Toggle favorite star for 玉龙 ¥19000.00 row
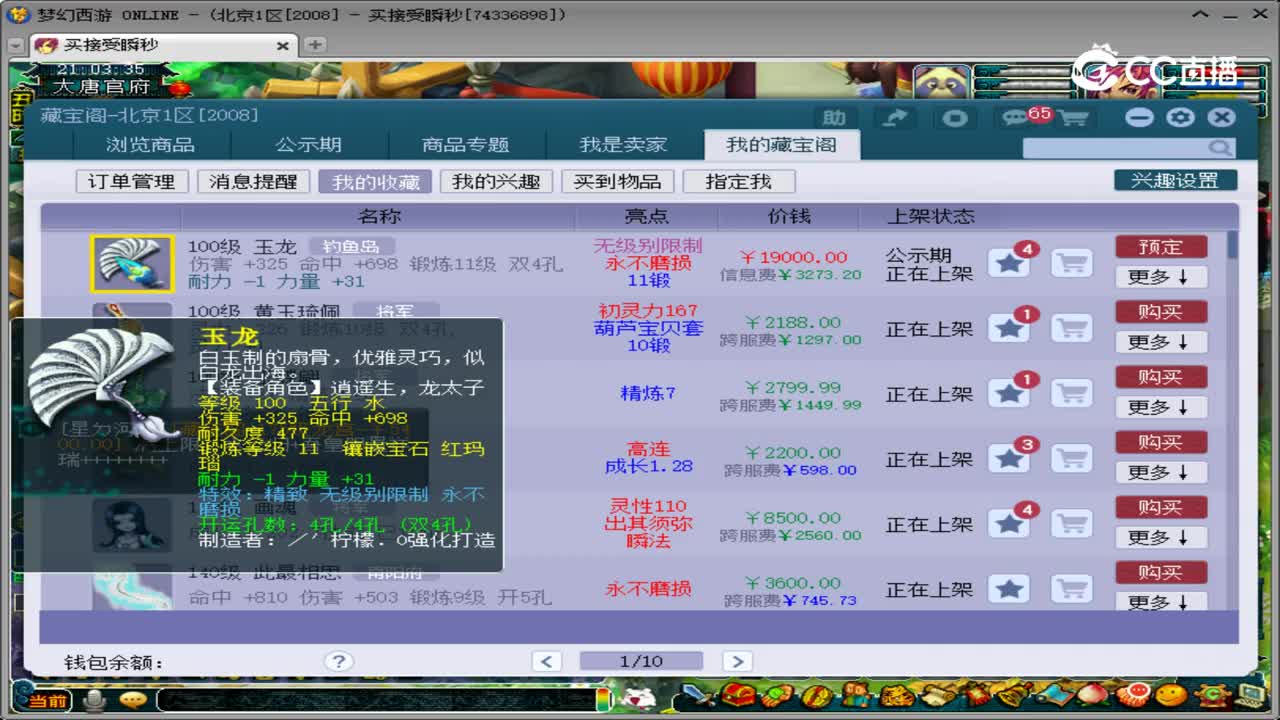The width and height of the screenshot is (1280, 720). click(x=1009, y=263)
